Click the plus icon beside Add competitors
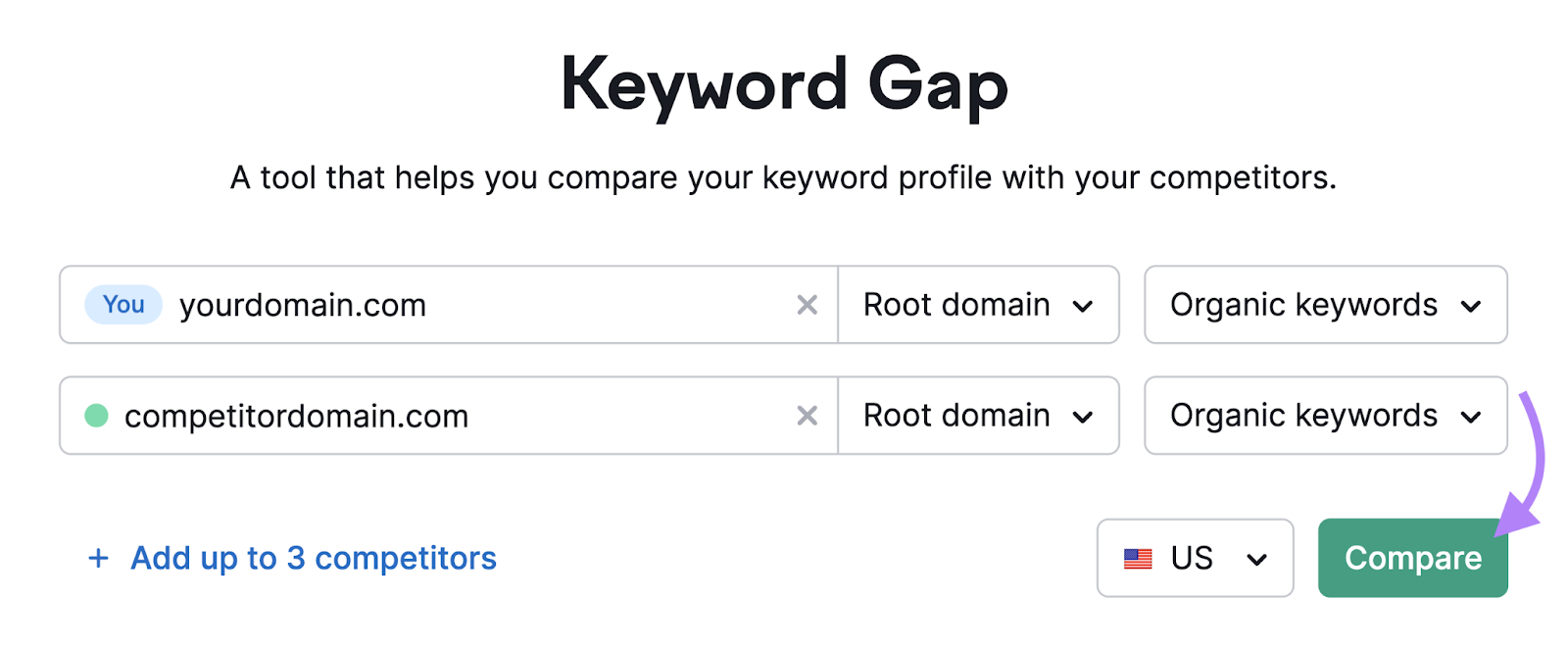The height and width of the screenshot is (649, 1568). (99, 558)
